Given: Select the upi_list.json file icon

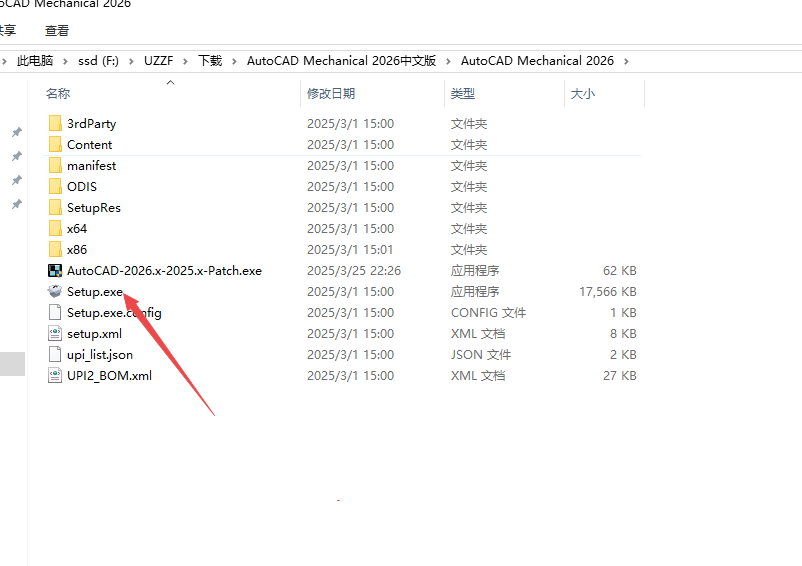Looking at the screenshot, I should click(x=55, y=355).
